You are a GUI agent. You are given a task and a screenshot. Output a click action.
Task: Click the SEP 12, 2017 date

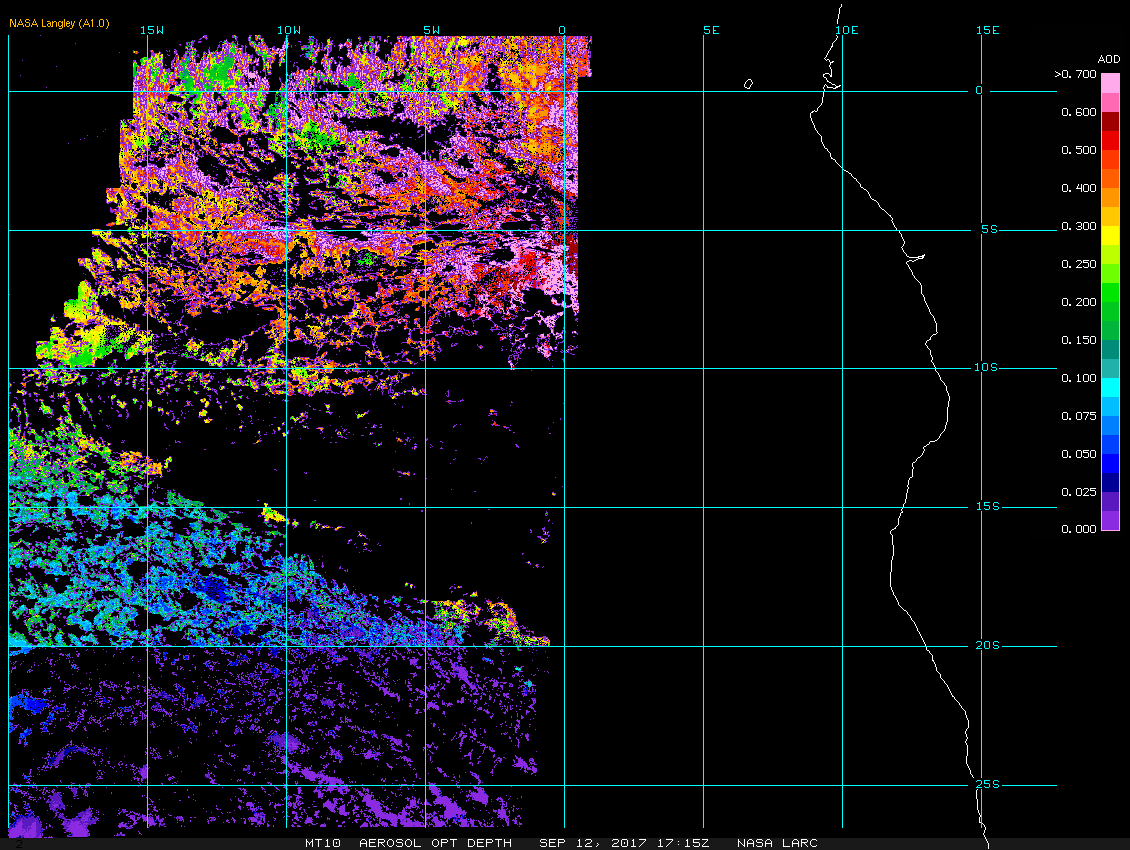[x=592, y=843]
